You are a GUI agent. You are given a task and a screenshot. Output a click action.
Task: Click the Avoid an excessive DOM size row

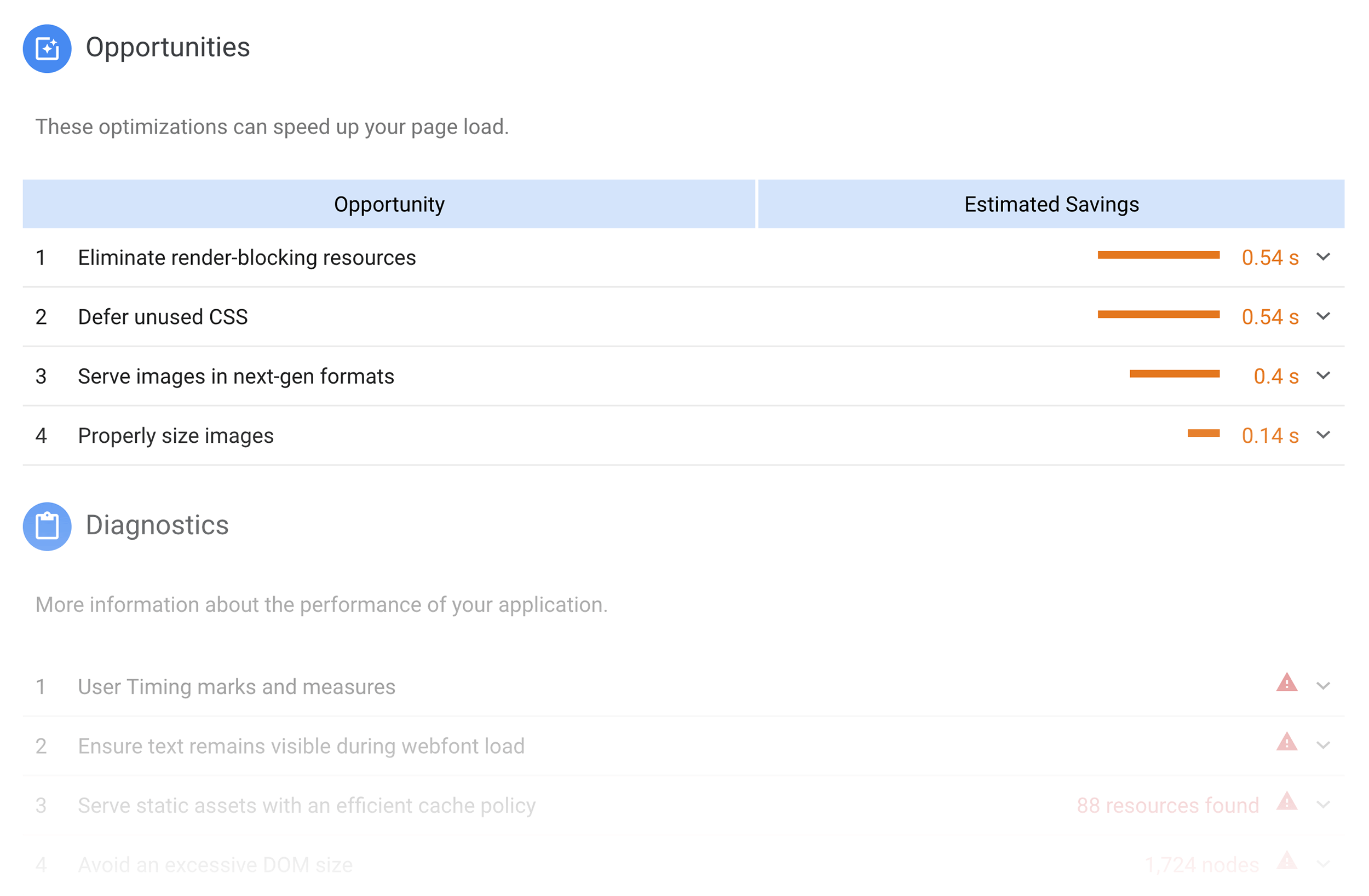point(684,864)
